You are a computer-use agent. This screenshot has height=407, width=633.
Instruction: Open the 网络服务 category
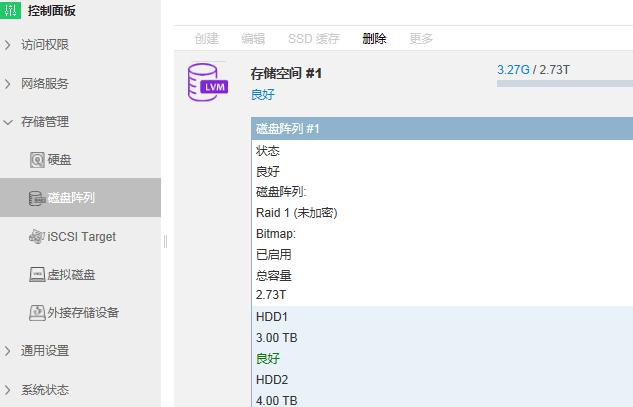[45, 84]
